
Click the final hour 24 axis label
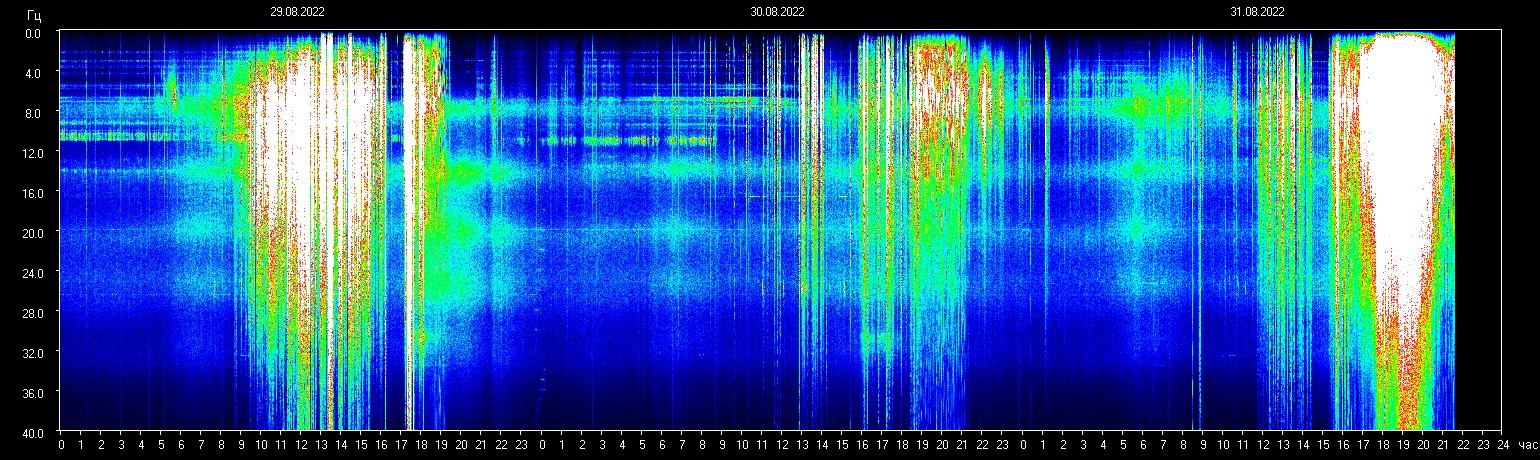point(1503,443)
